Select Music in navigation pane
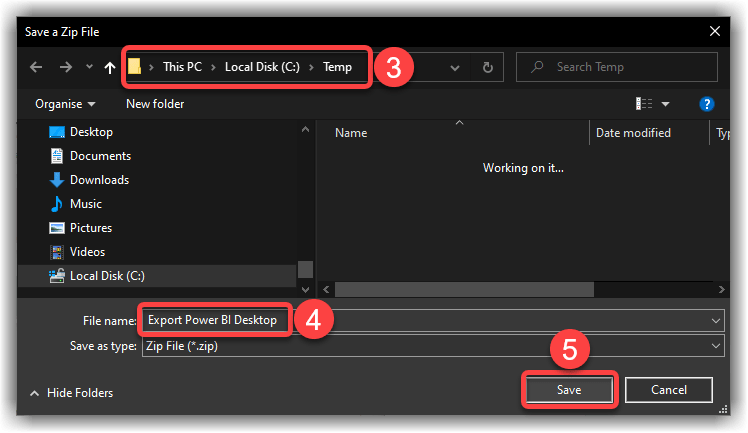The height and width of the screenshot is (433, 748). [x=85, y=204]
